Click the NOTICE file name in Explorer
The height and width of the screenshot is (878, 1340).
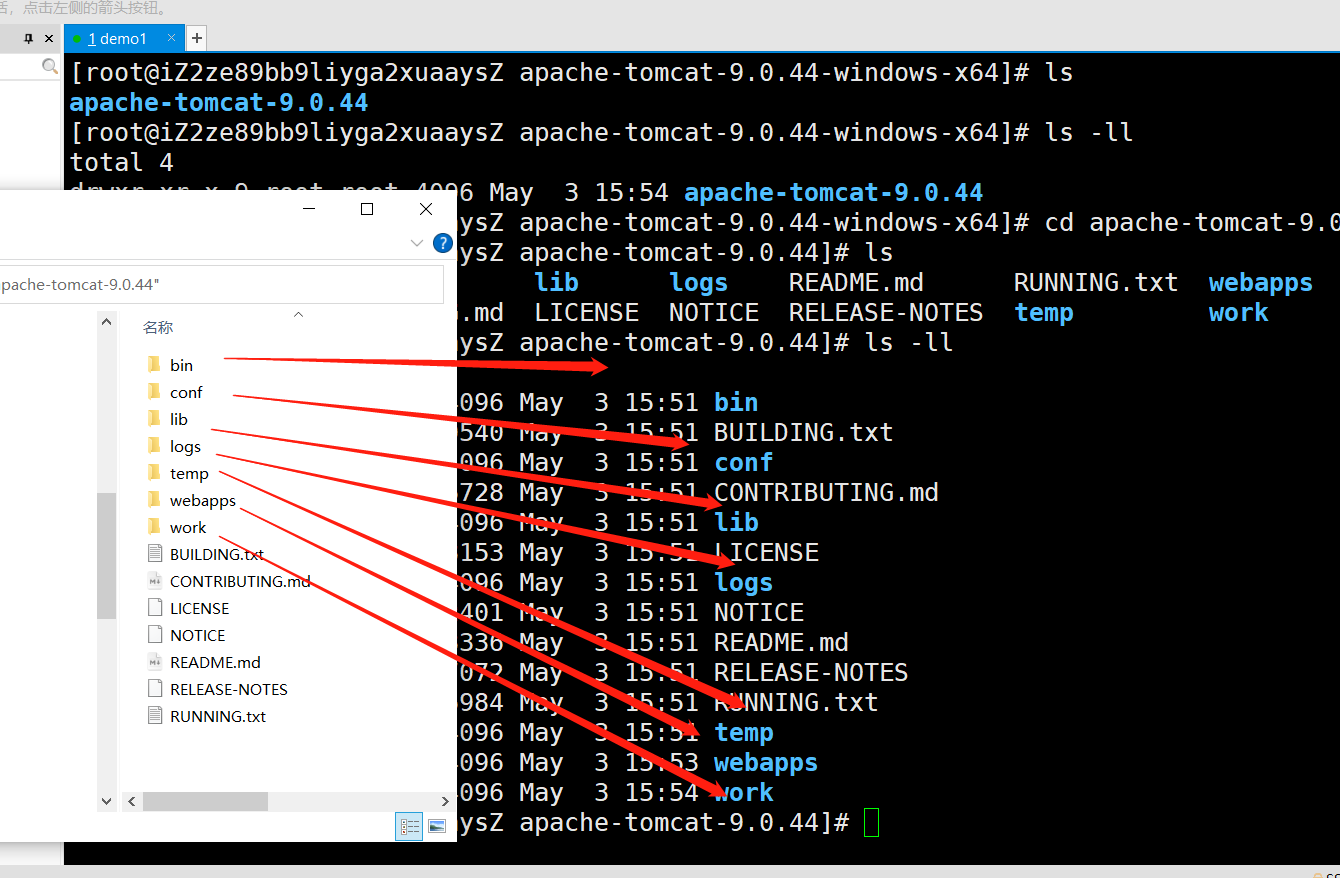[198, 635]
